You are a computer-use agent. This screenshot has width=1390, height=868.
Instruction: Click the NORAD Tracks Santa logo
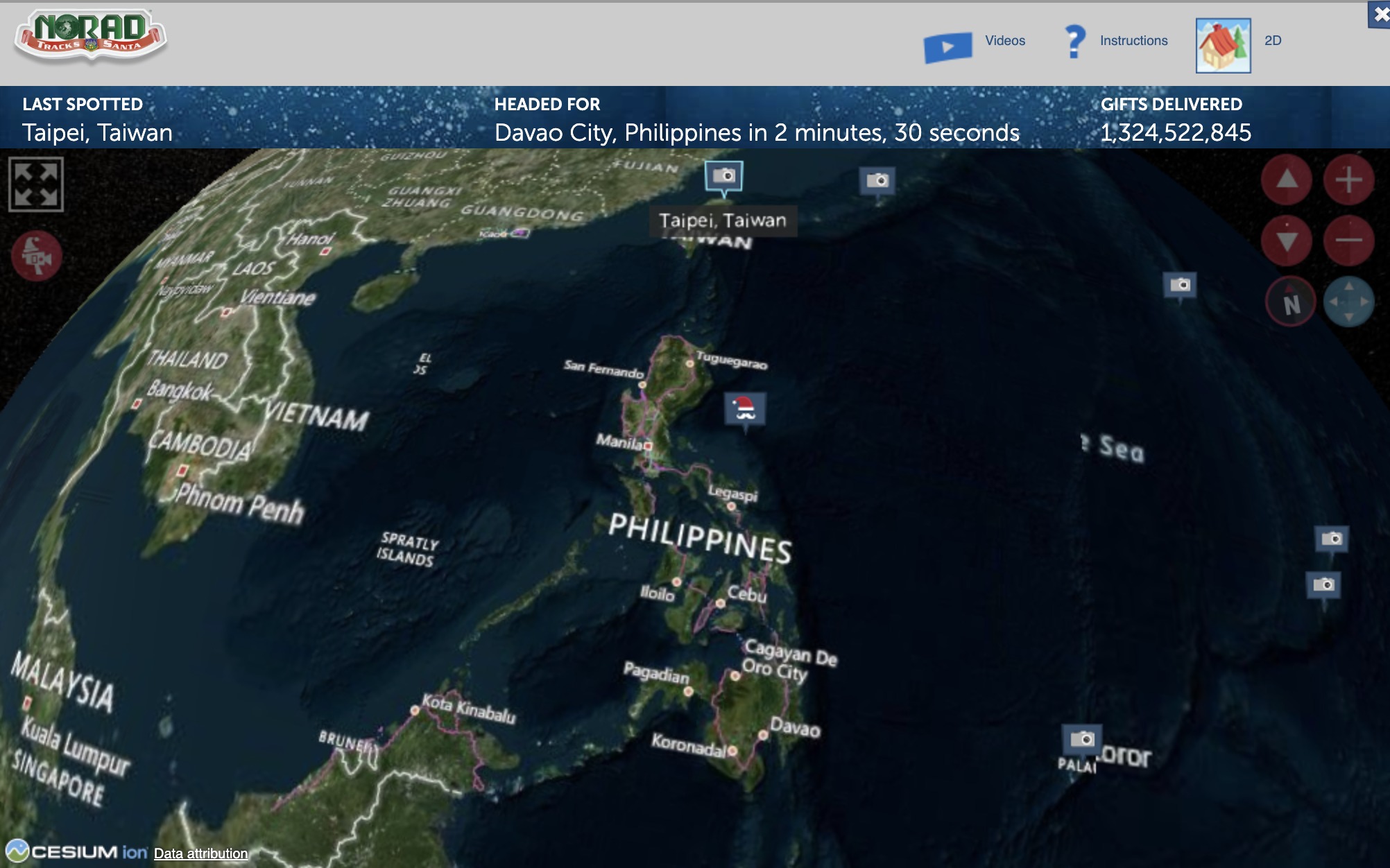coord(90,36)
